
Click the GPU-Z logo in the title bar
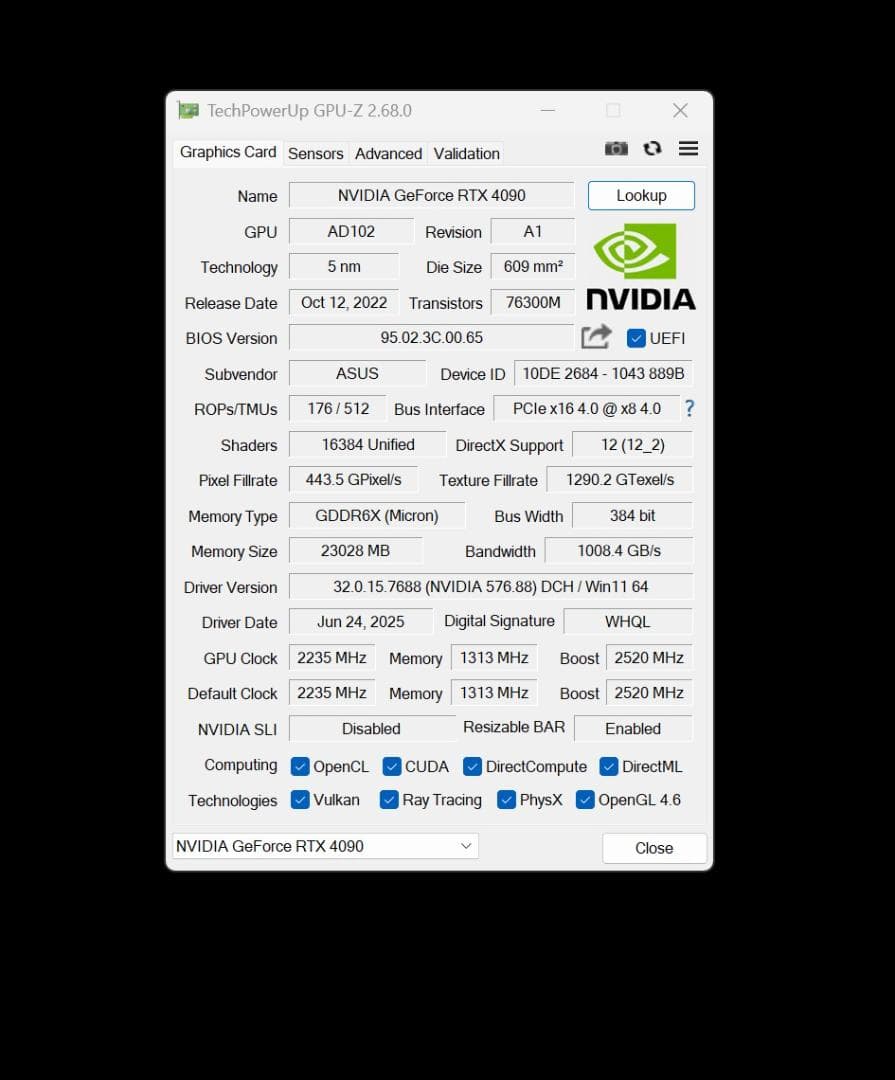click(187, 110)
